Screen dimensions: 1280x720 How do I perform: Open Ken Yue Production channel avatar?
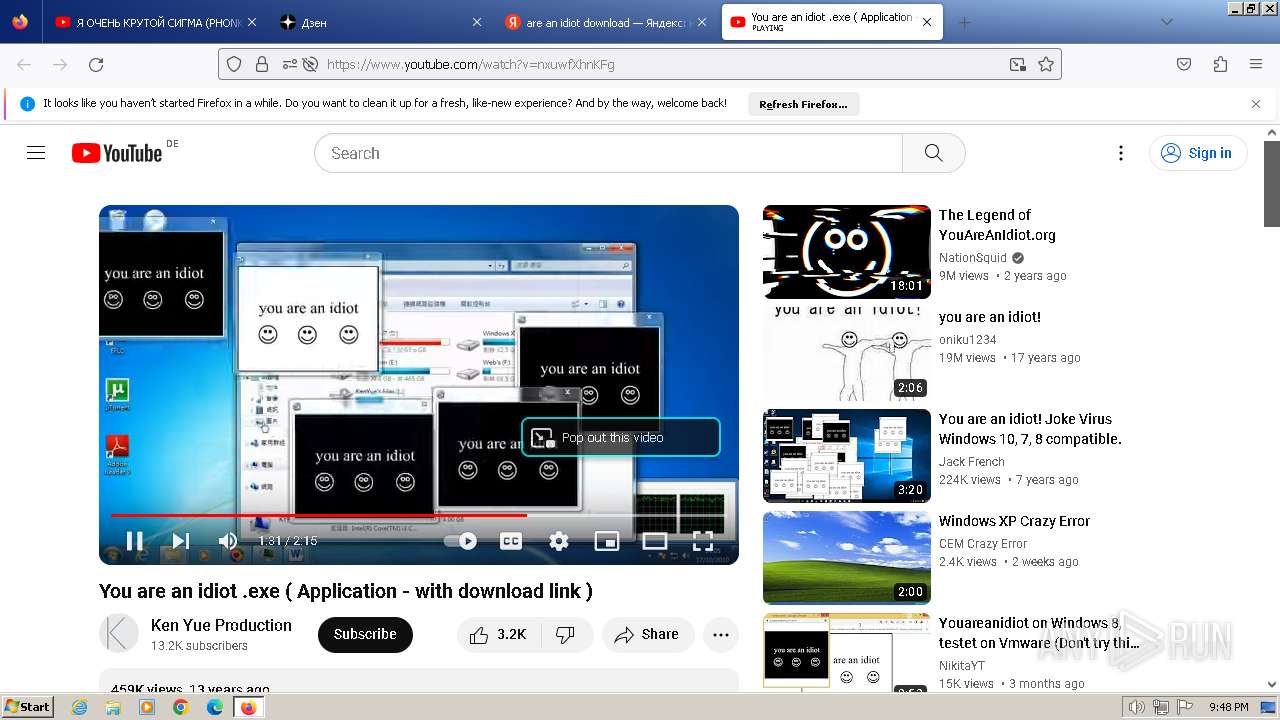click(x=119, y=634)
